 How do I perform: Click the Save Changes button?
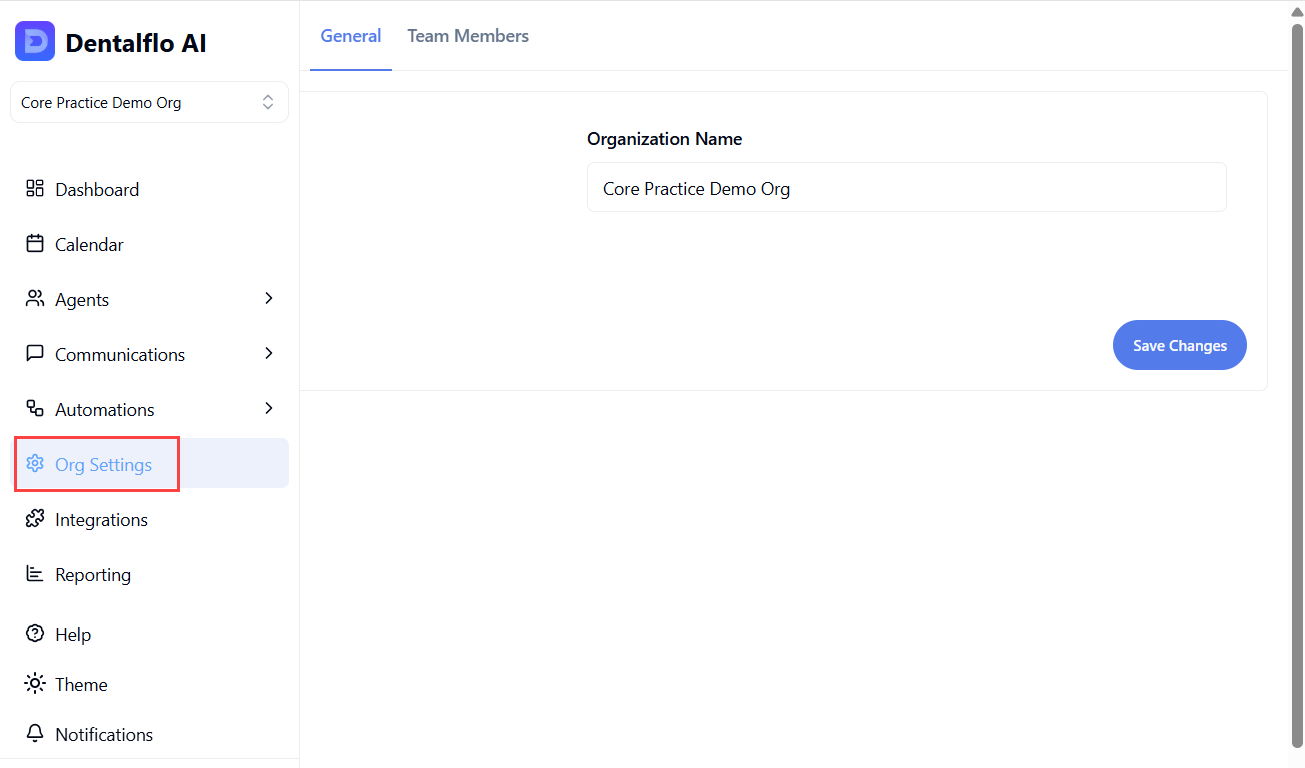pyautogui.click(x=1179, y=345)
